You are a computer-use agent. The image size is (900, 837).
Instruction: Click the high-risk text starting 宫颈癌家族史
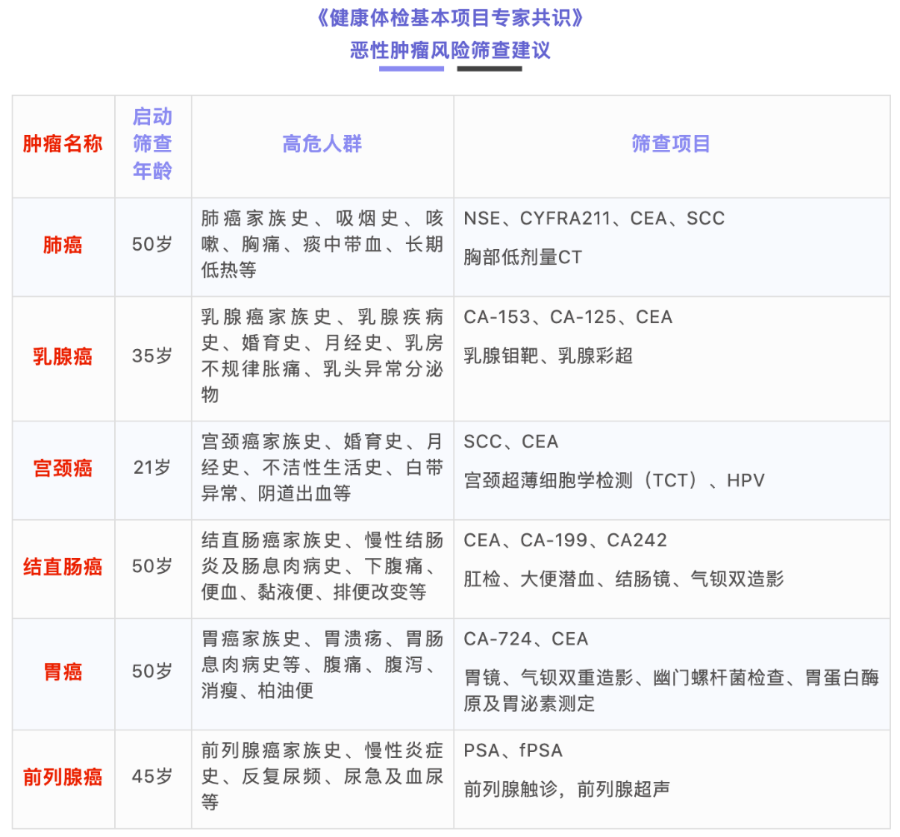[x=322, y=467]
